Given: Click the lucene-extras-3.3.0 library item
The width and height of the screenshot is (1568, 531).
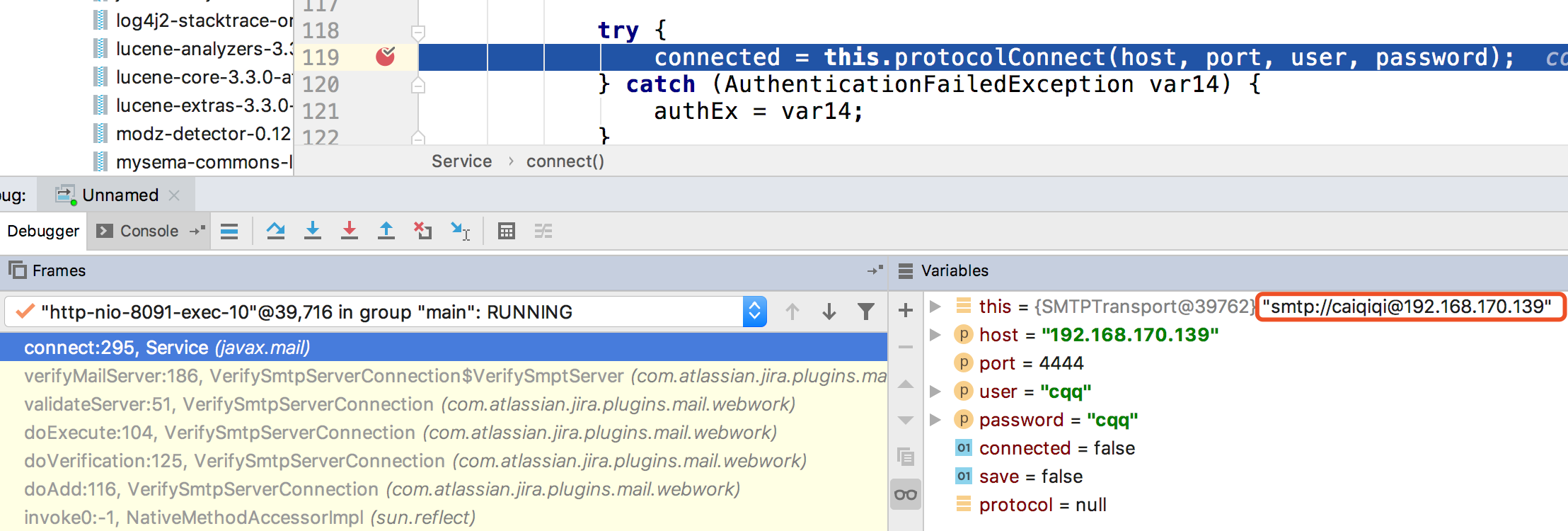Looking at the screenshot, I should pyautogui.click(x=192, y=105).
